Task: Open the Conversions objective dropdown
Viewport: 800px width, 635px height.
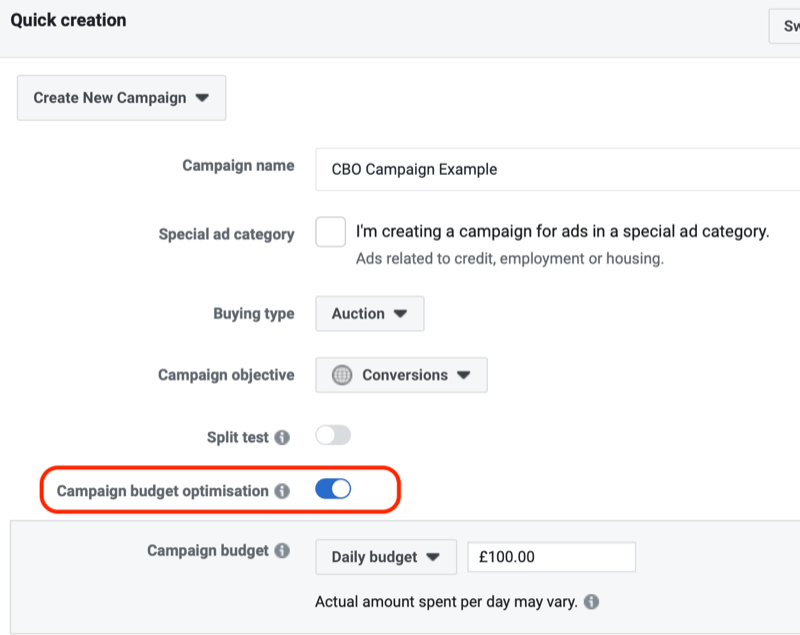Action: 402,375
